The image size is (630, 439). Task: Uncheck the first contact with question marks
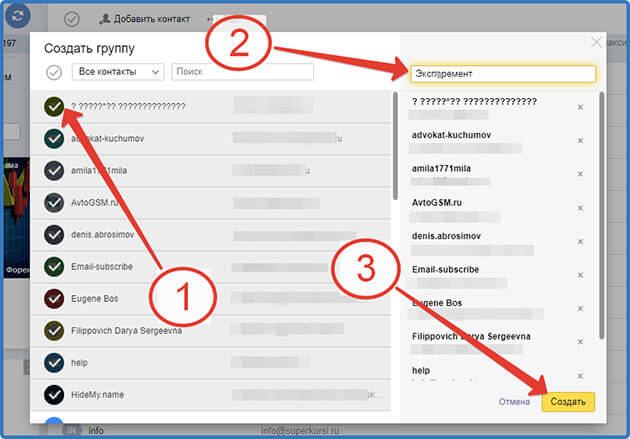click(x=54, y=107)
